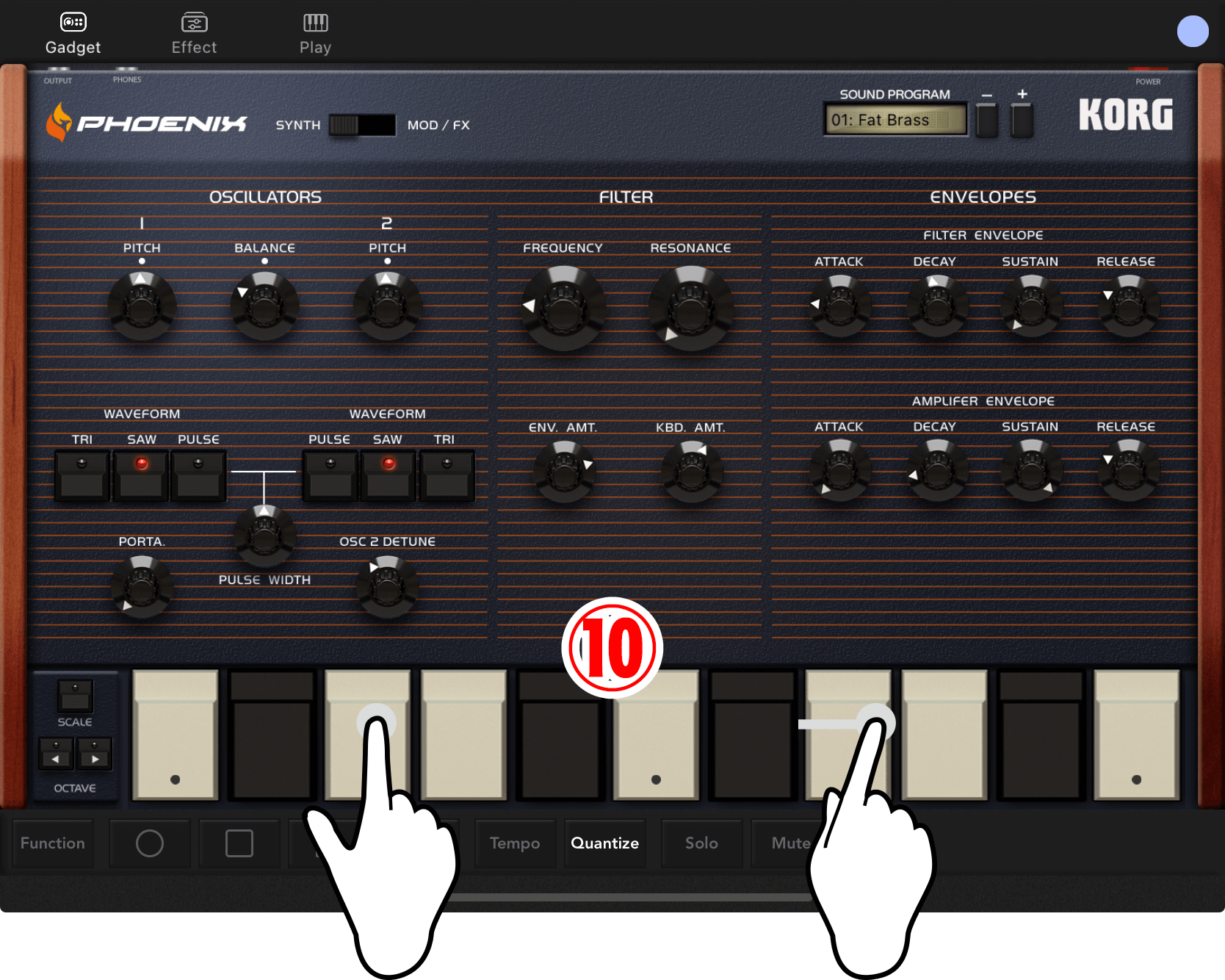
Task: Click the oscillator Balance knob
Action: click(264, 306)
